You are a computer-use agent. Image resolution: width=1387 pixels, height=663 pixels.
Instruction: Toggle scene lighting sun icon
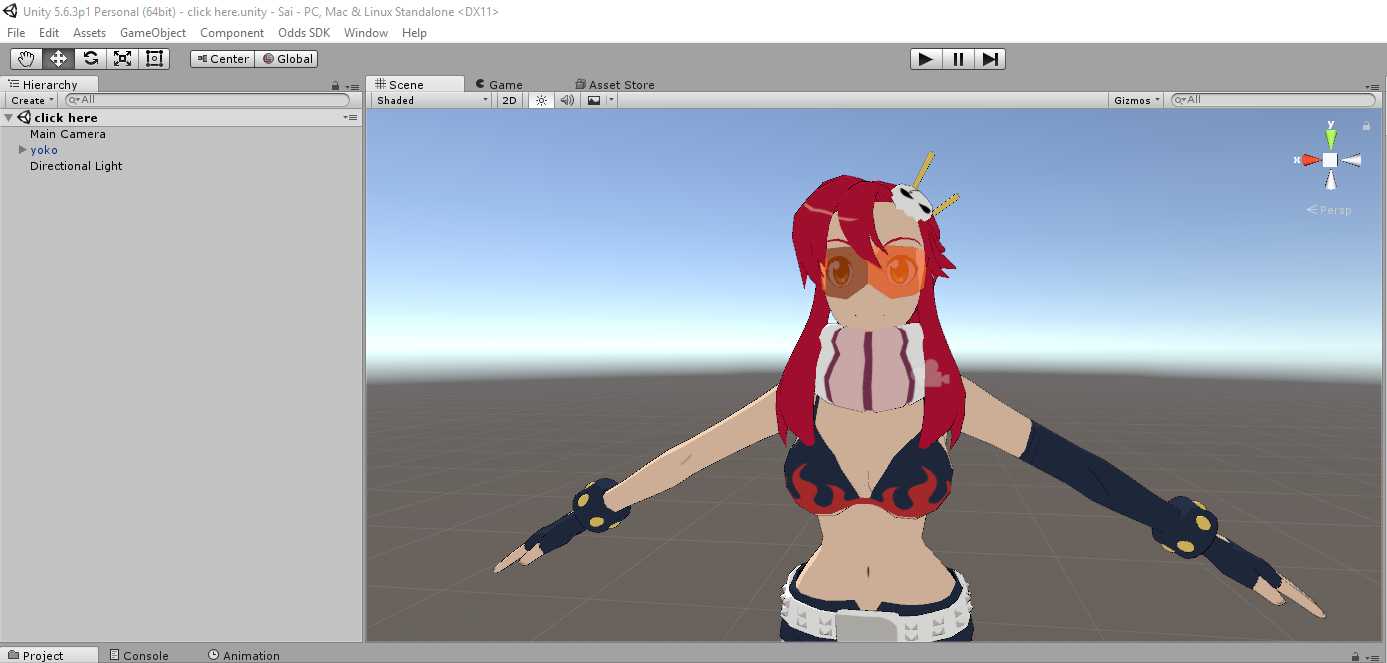(541, 100)
